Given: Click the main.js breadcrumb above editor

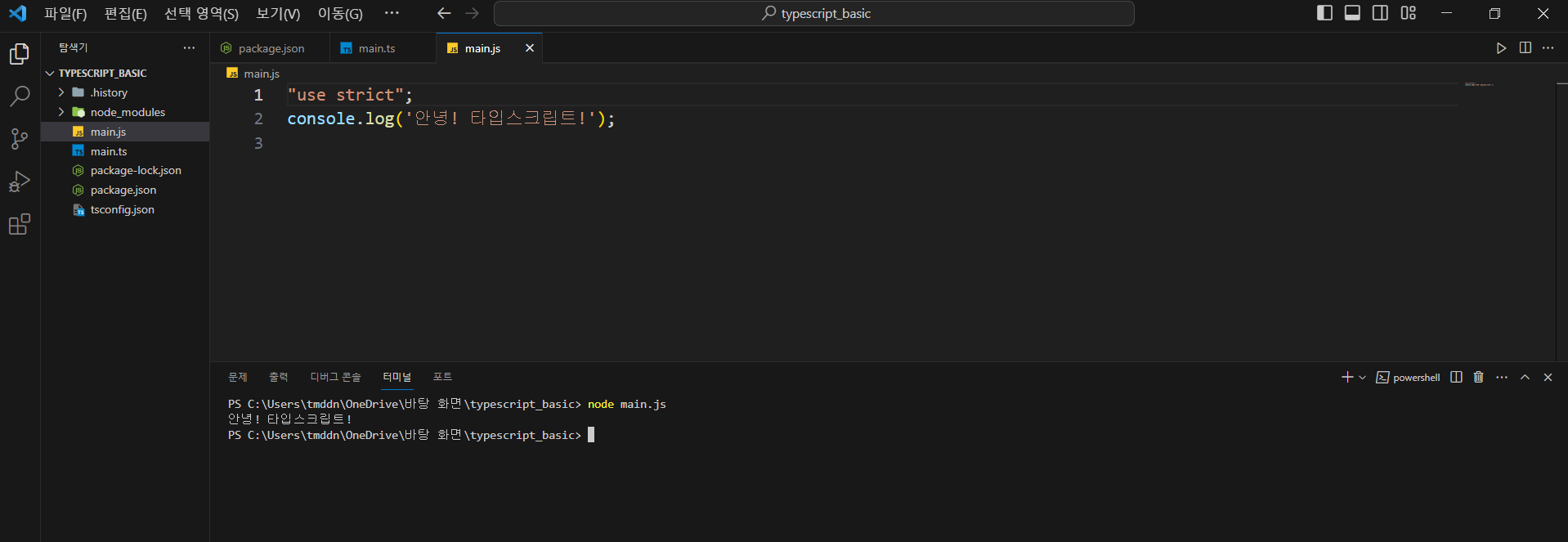Looking at the screenshot, I should (253, 74).
